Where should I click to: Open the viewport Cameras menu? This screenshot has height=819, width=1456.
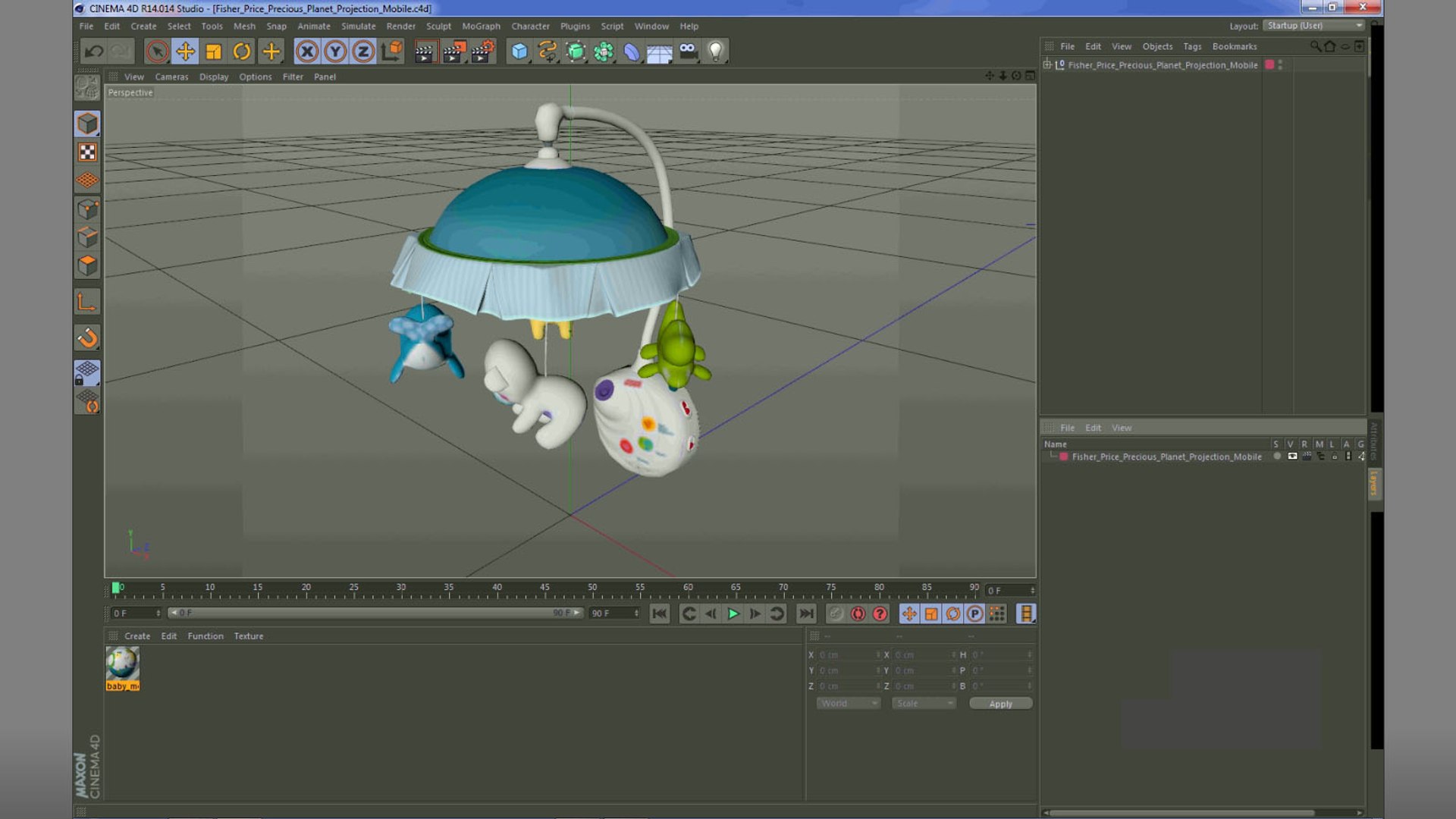click(x=171, y=77)
